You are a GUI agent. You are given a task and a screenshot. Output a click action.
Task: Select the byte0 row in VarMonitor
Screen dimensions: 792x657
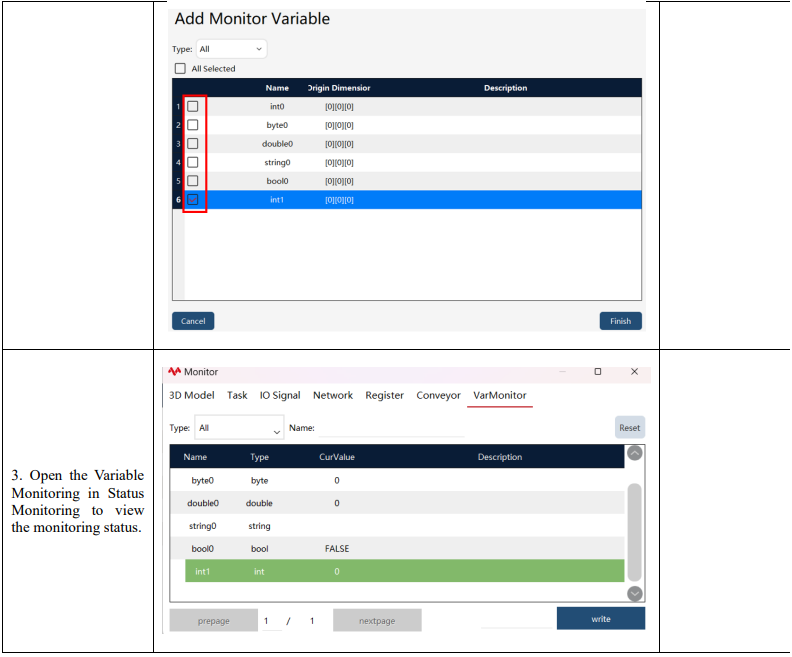[x=397, y=480]
